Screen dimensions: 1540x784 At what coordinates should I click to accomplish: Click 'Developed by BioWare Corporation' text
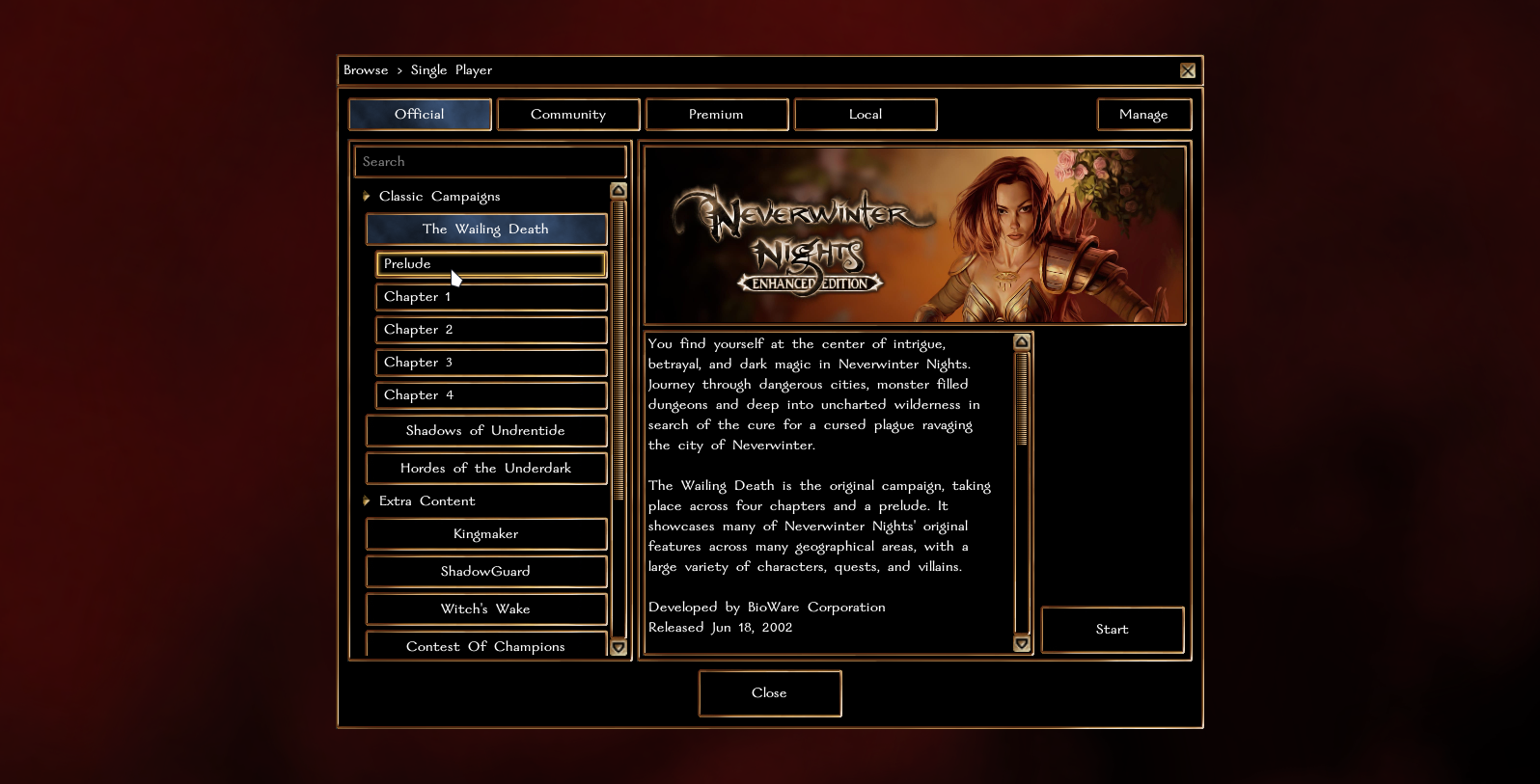(766, 607)
